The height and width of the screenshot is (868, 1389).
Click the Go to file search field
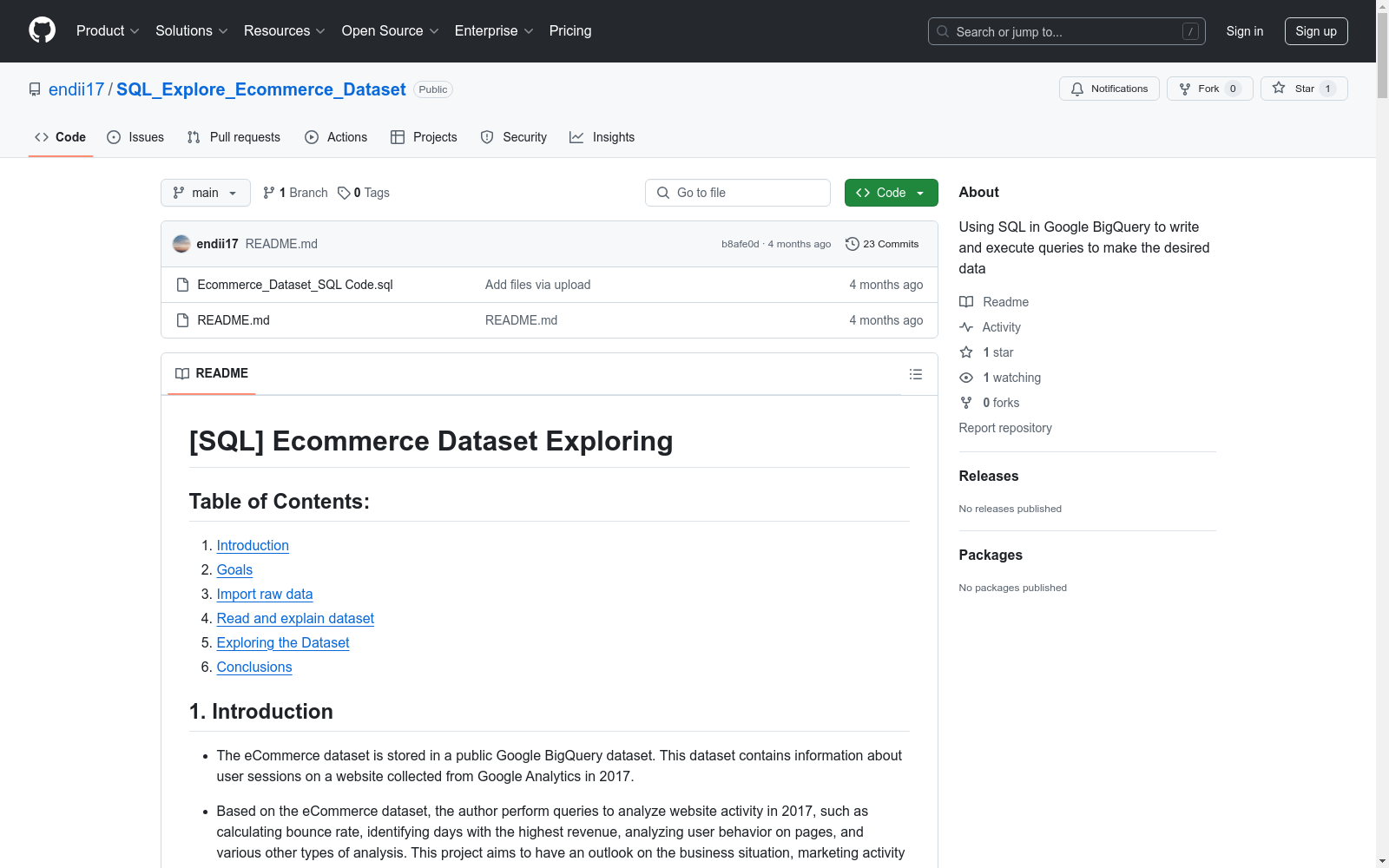(x=738, y=193)
